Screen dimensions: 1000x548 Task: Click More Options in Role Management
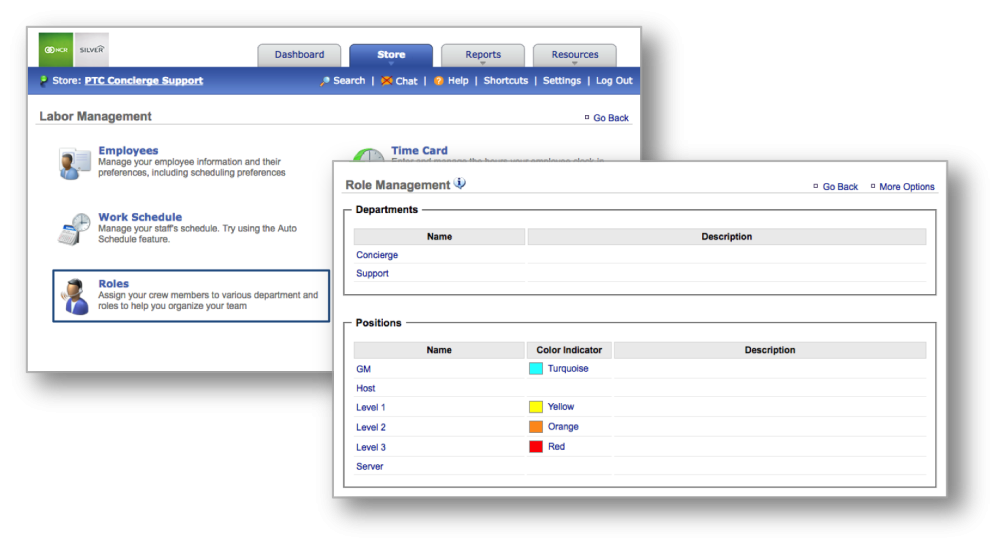pos(906,187)
